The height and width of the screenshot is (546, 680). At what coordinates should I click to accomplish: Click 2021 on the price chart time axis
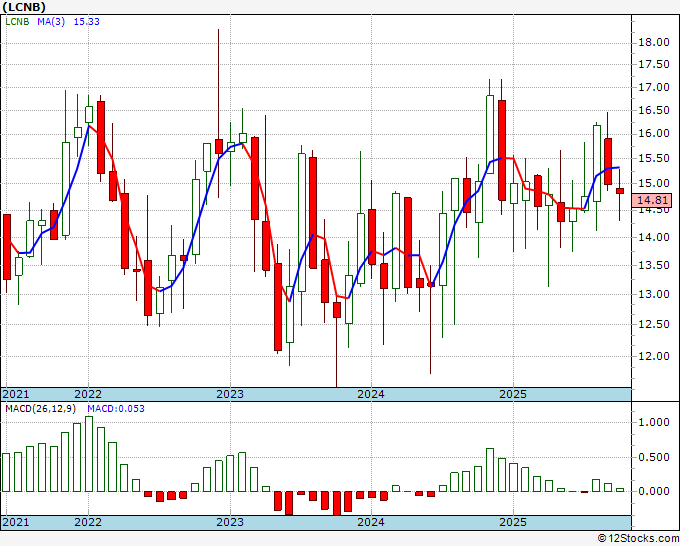click(16, 394)
